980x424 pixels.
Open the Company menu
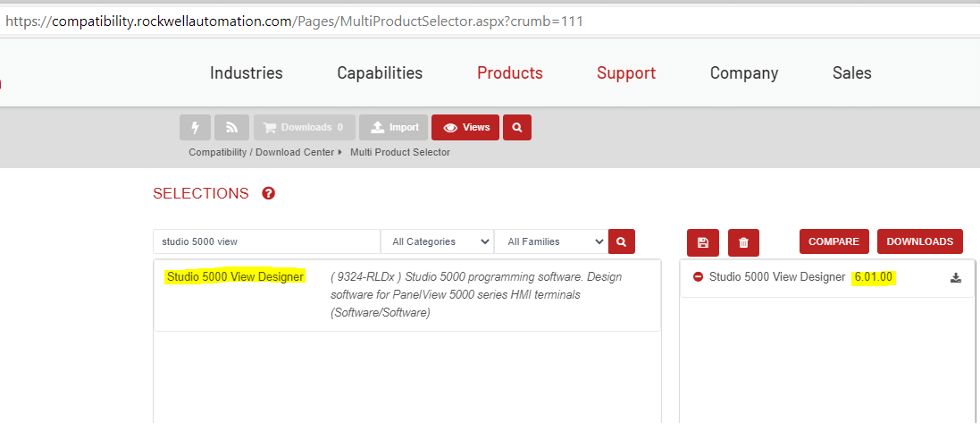click(744, 73)
